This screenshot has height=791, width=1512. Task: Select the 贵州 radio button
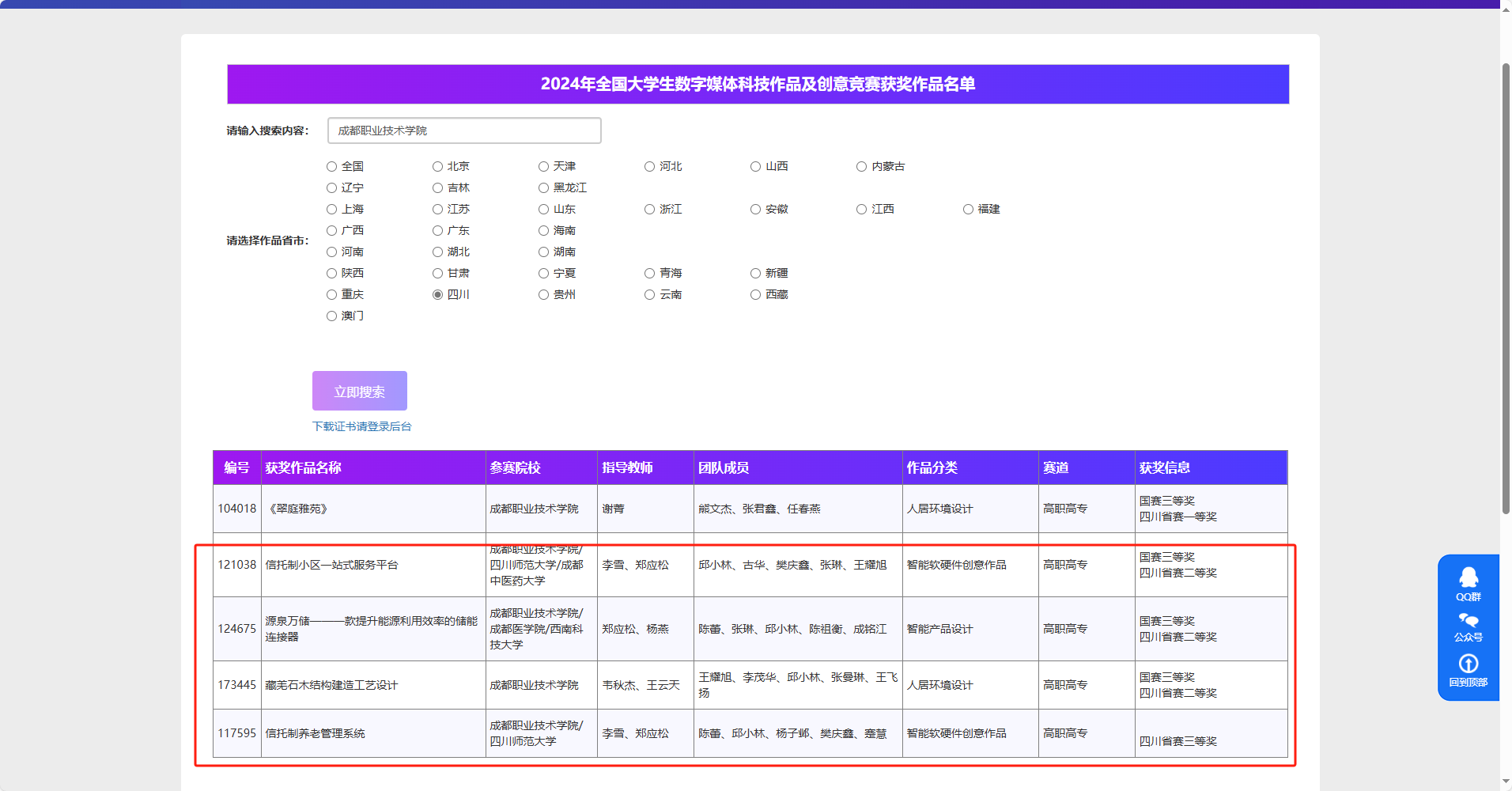pos(543,294)
